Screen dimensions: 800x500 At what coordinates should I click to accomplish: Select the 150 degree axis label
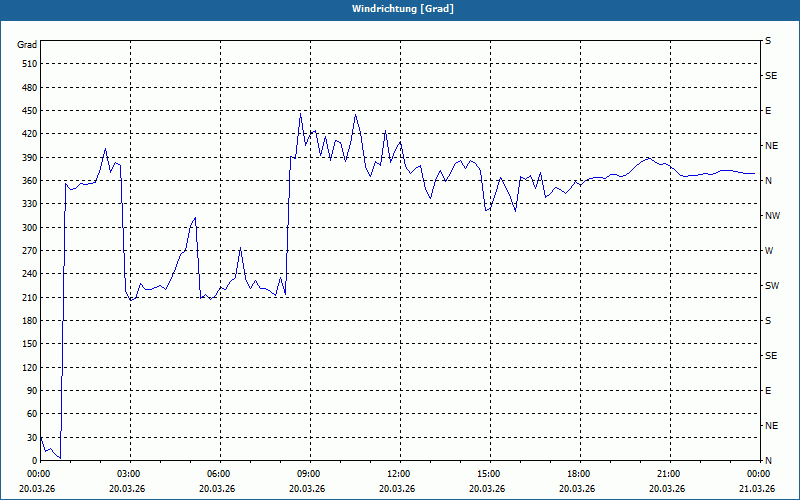click(x=29, y=344)
